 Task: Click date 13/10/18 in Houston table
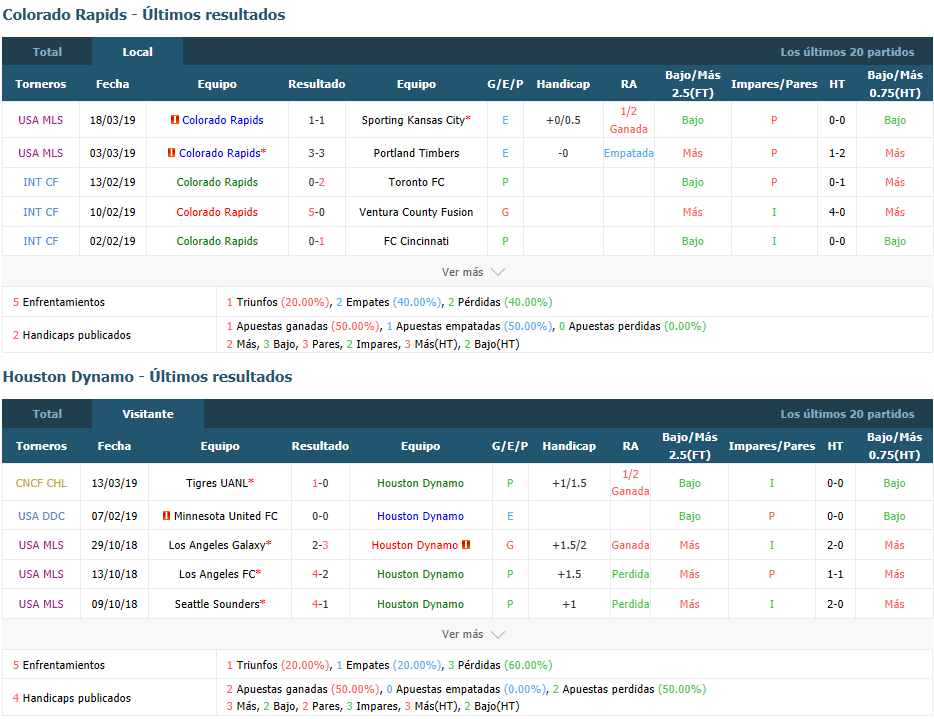(114, 574)
